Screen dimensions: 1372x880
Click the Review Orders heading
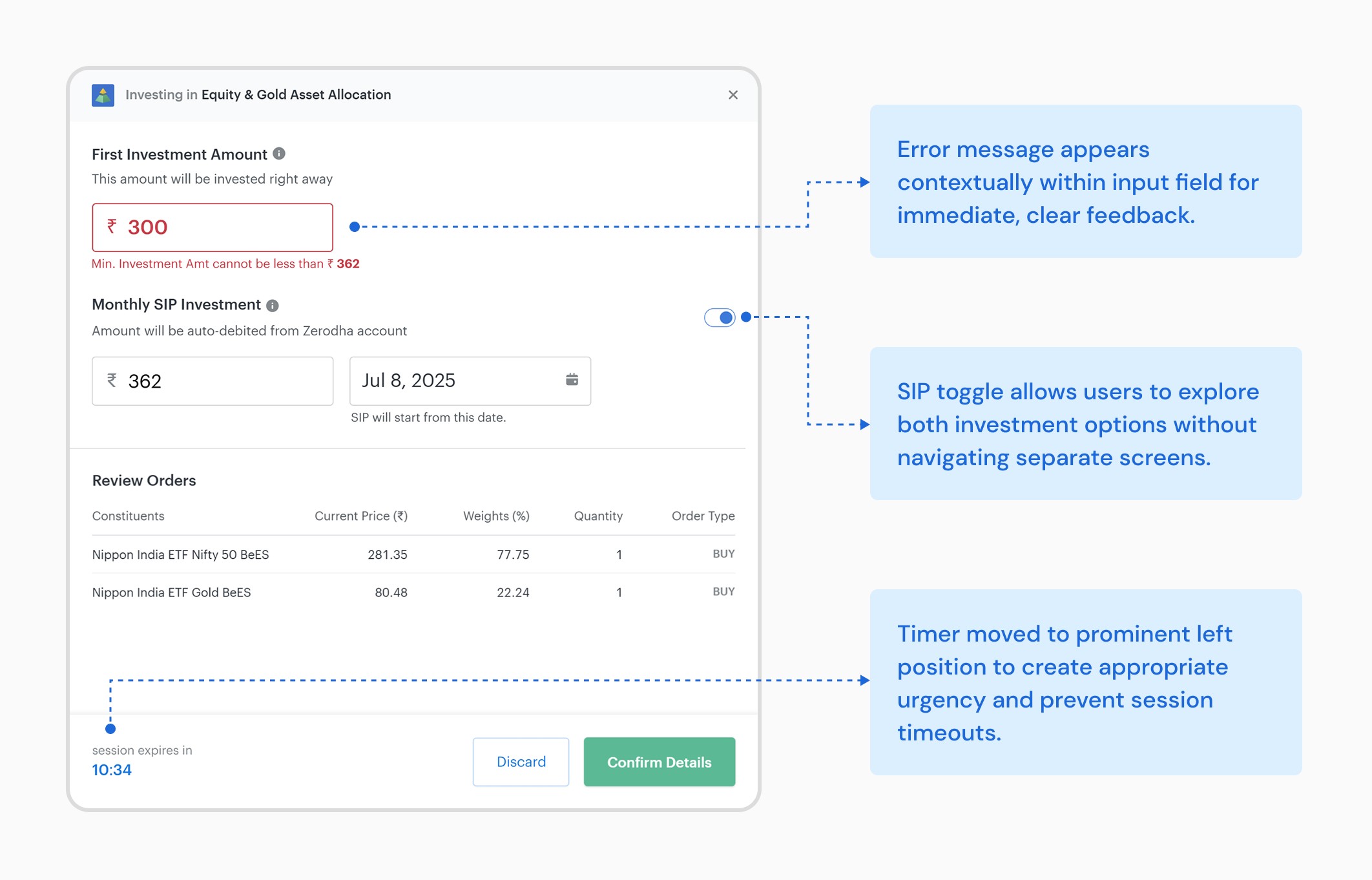click(144, 481)
